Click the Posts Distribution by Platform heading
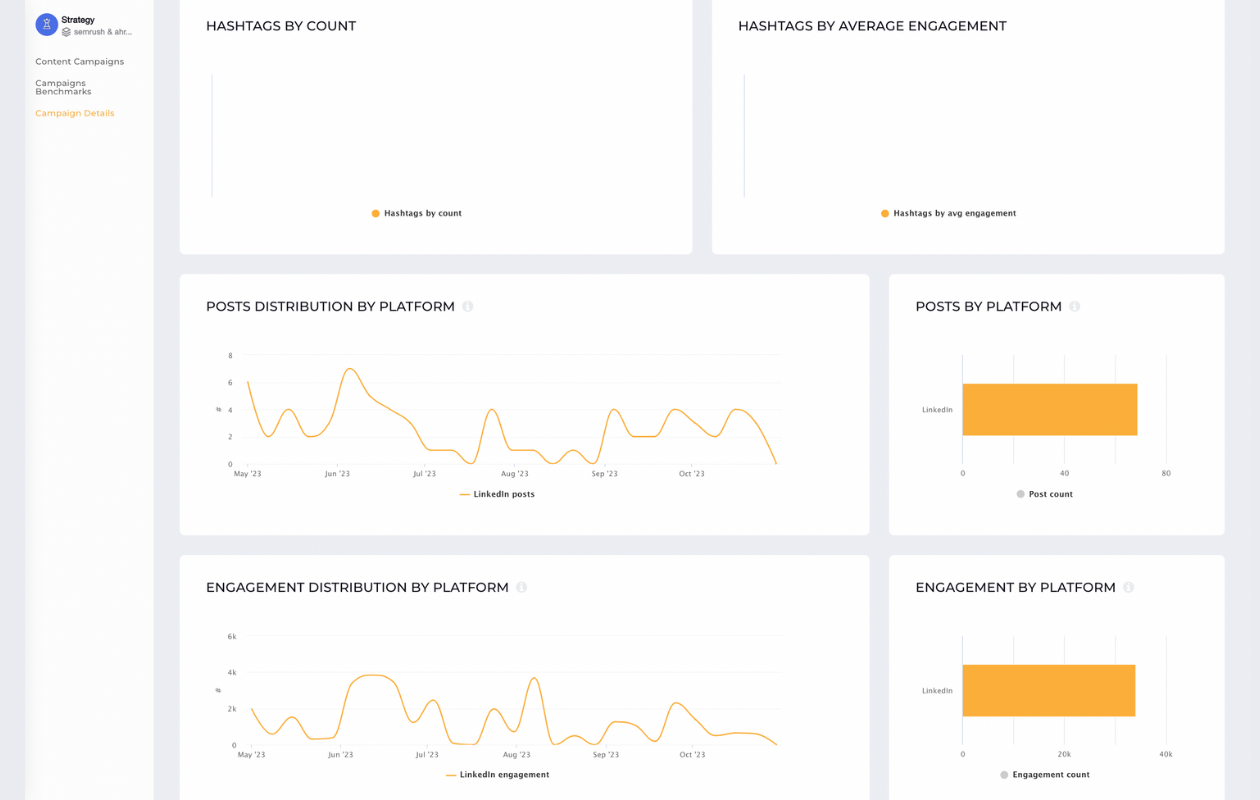Image resolution: width=1260 pixels, height=800 pixels. pyautogui.click(x=330, y=307)
